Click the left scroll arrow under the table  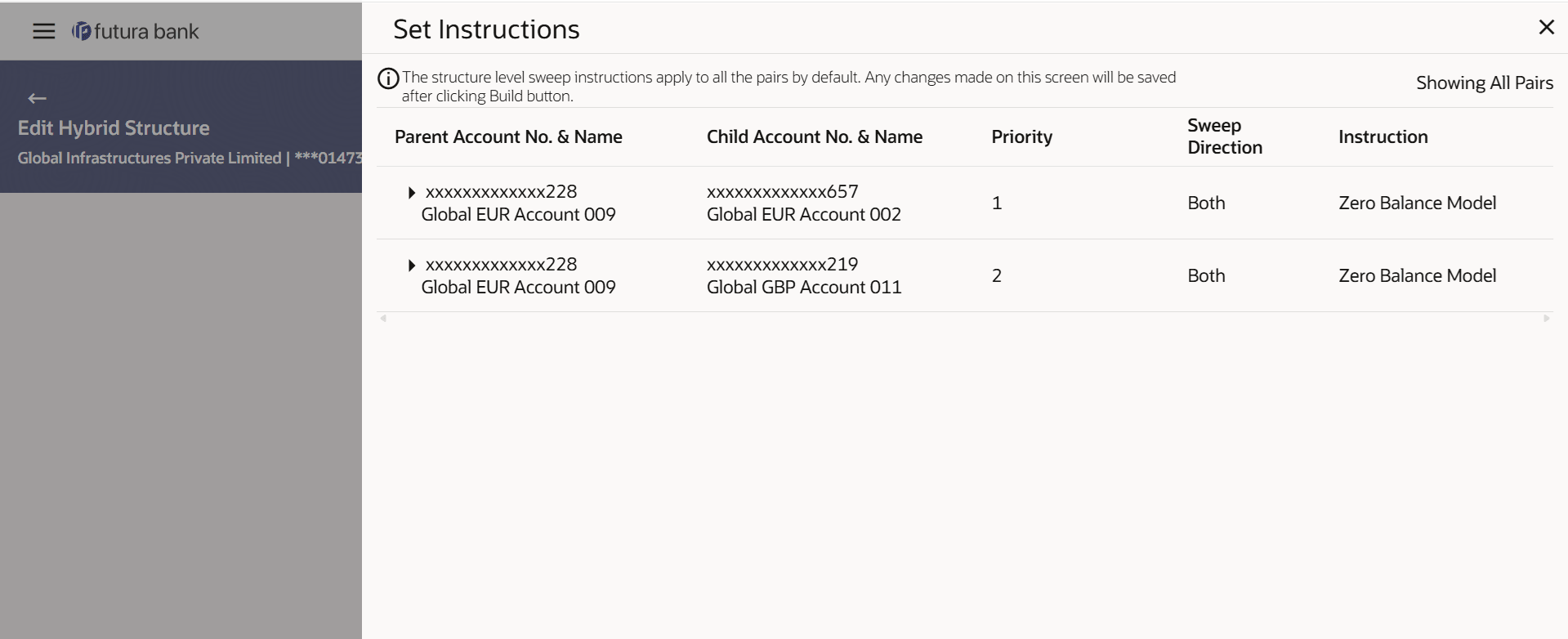tap(383, 319)
